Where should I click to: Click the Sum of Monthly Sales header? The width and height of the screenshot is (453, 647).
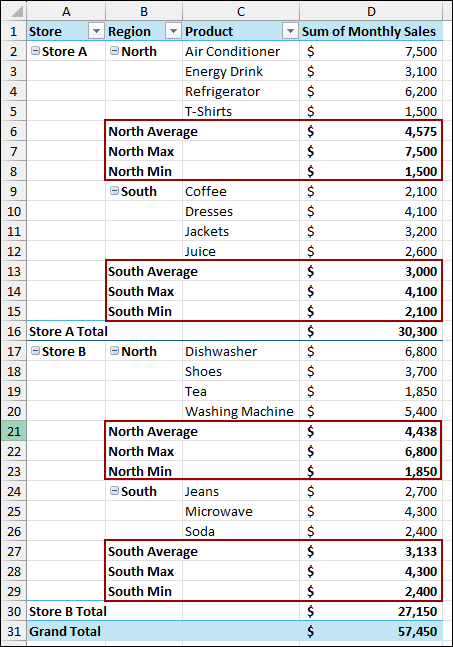(371, 31)
